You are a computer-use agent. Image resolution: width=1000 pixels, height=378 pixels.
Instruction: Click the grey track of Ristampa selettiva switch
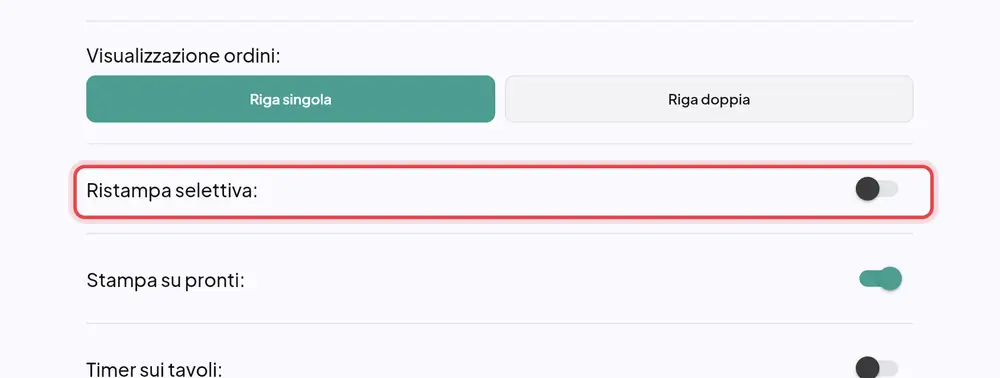pyautogui.click(x=889, y=189)
